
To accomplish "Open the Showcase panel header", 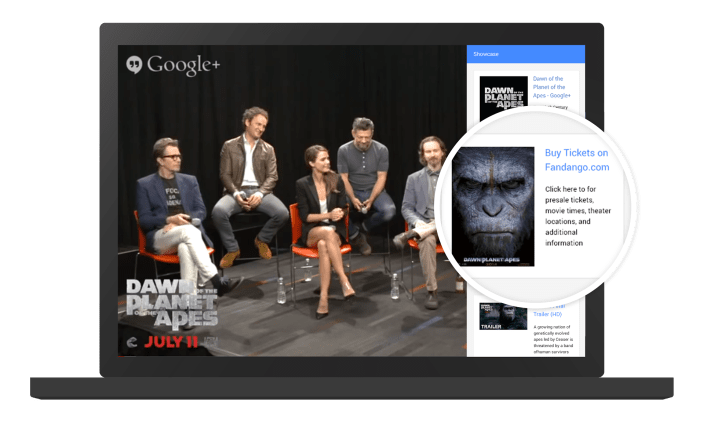I will pos(525,54).
